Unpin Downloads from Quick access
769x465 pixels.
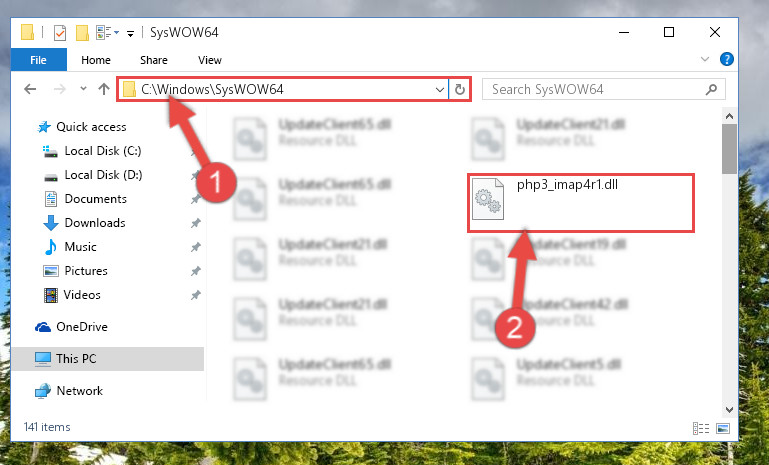195,223
